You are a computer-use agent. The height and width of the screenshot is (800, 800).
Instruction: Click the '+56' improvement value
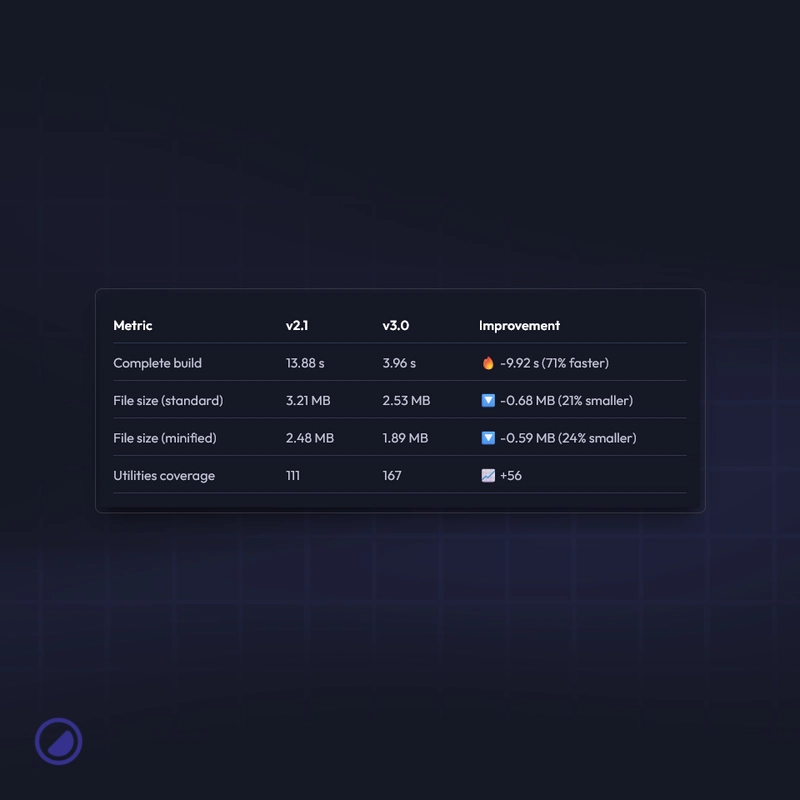[511, 476]
